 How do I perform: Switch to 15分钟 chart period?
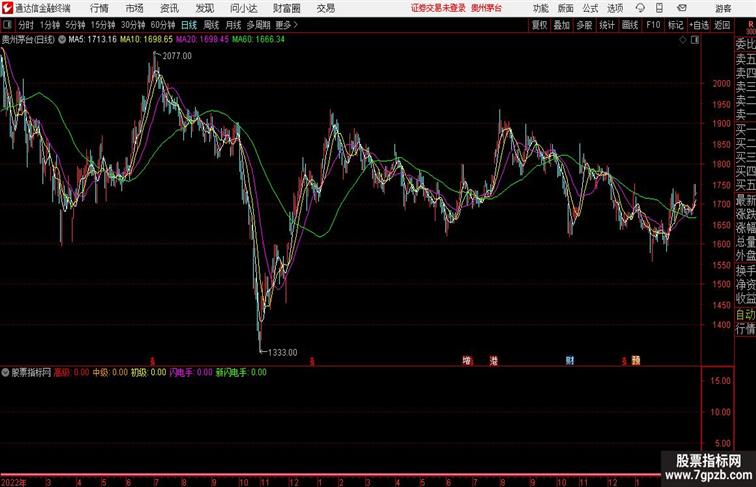pyautogui.click(x=103, y=25)
